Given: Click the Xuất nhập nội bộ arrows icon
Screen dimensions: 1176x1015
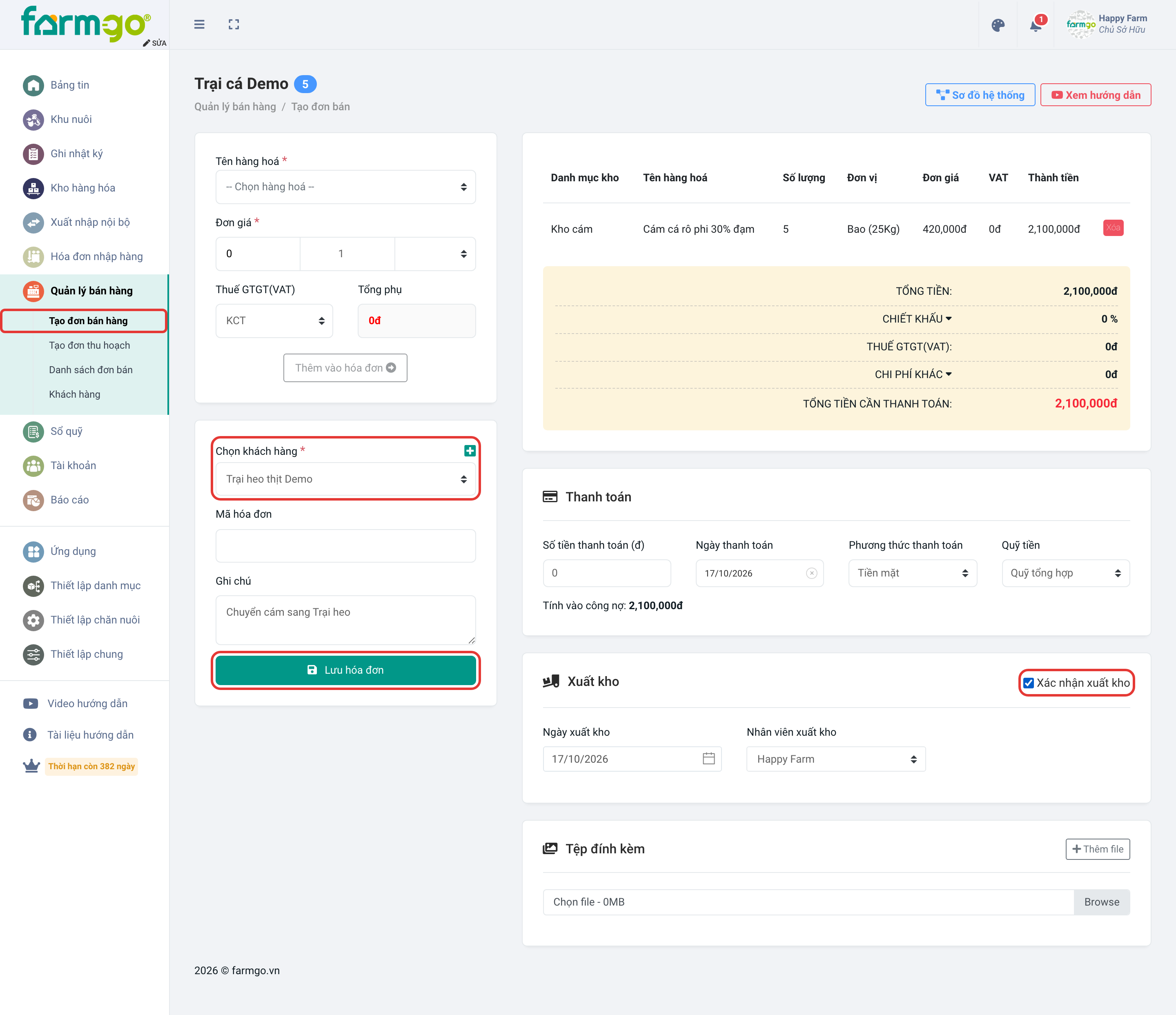Looking at the screenshot, I should coord(33,223).
